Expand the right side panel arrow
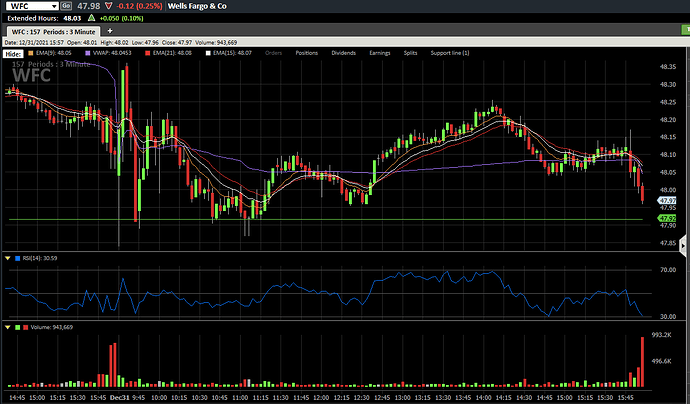Image resolution: width=690 pixels, height=404 pixels. [x=683, y=246]
